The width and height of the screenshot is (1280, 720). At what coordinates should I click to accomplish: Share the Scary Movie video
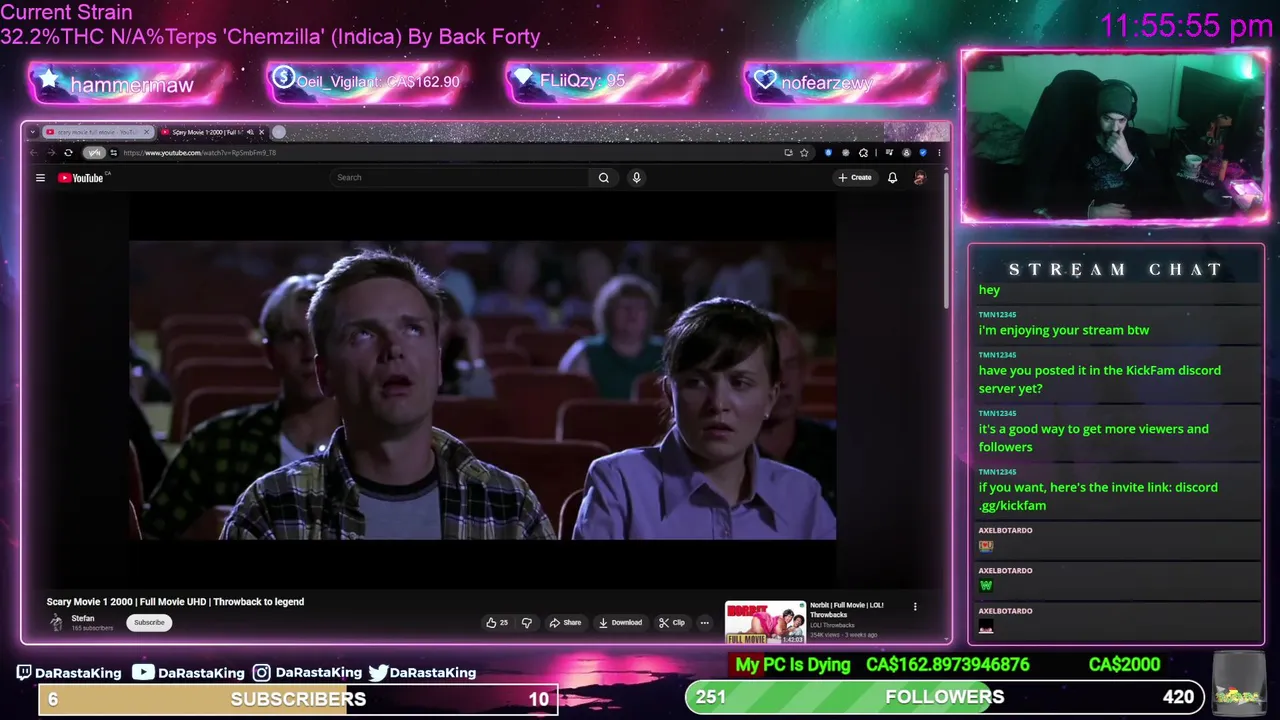click(565, 622)
